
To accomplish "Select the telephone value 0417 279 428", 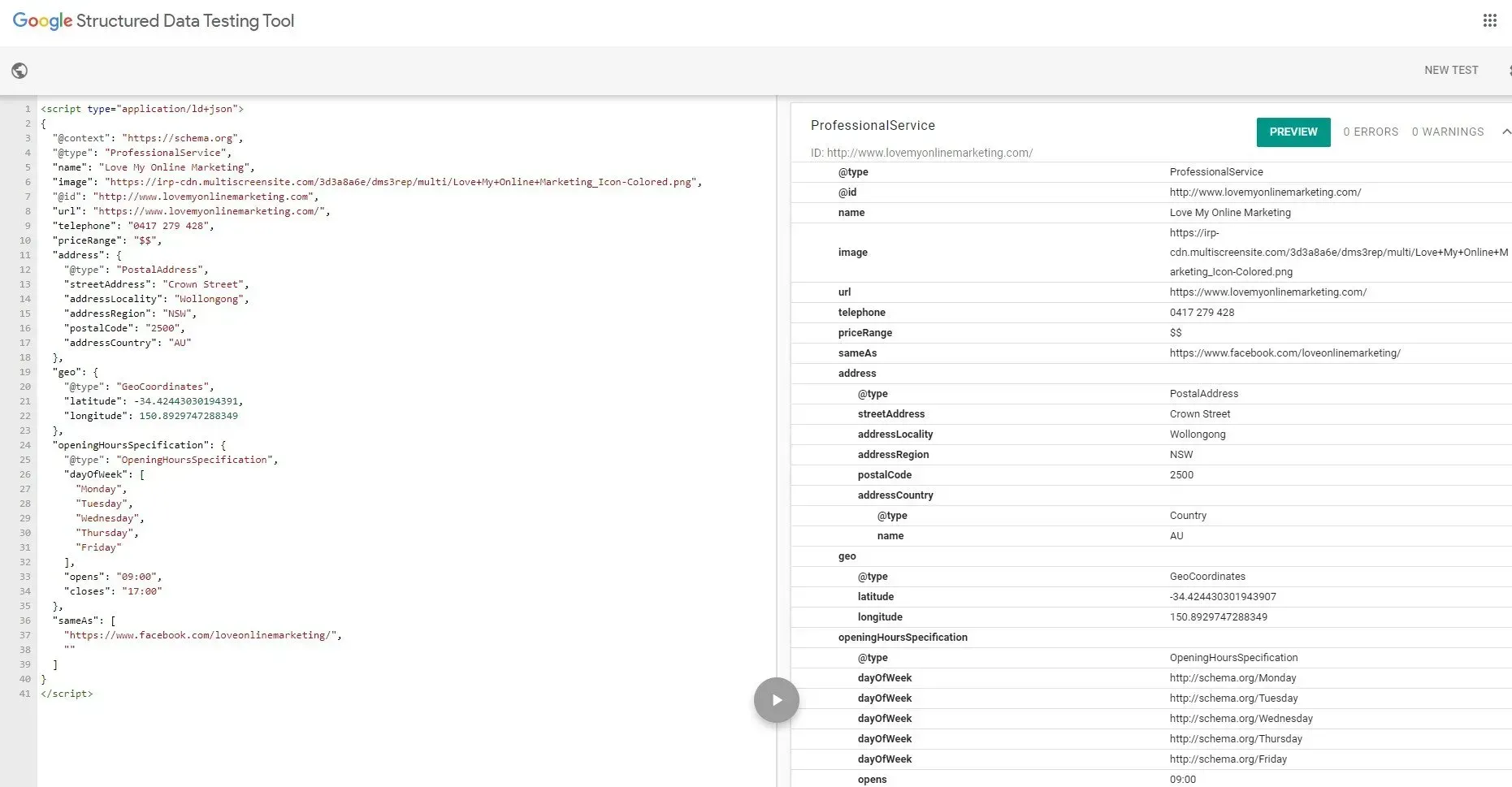I will click(x=1202, y=313).
